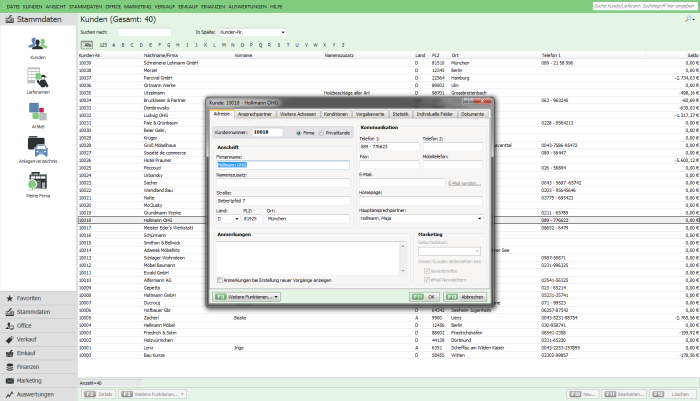Click the Stammdaten header icon in sidebar
This screenshot has height=401, width=700.
point(9,19)
